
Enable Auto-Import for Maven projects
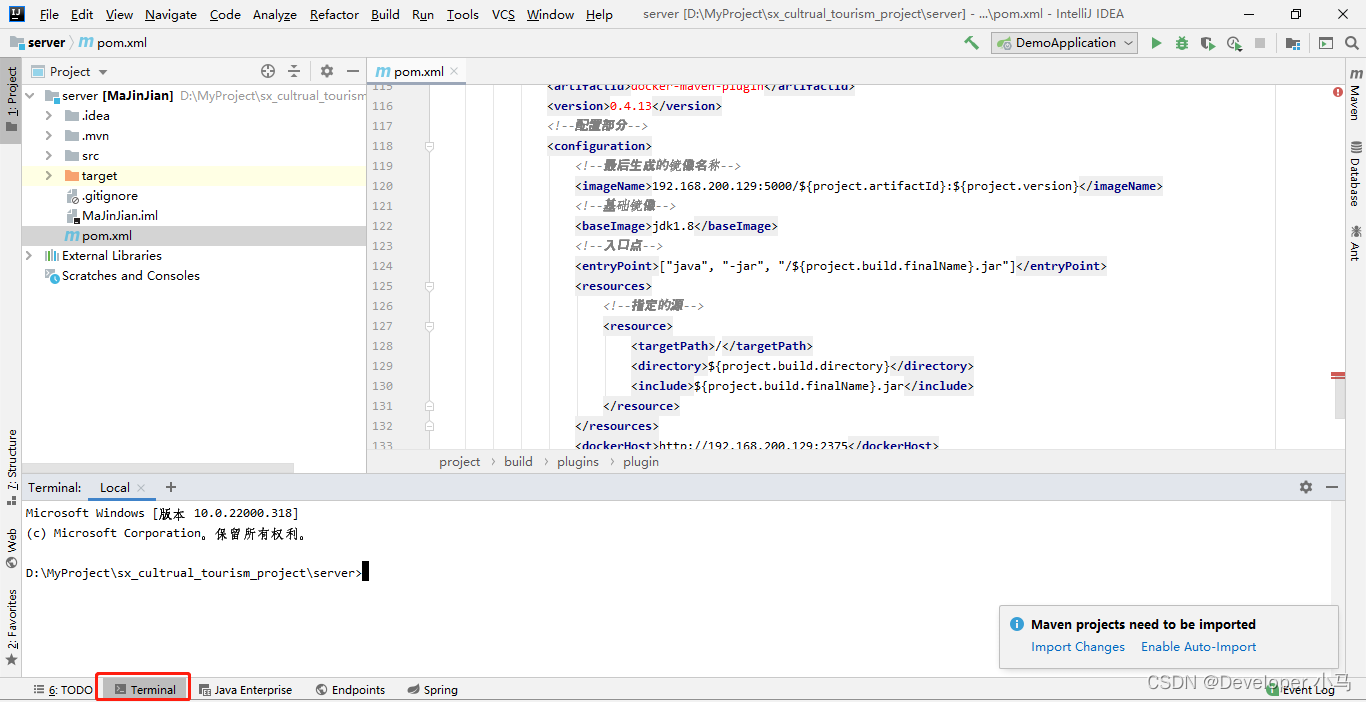(1198, 646)
